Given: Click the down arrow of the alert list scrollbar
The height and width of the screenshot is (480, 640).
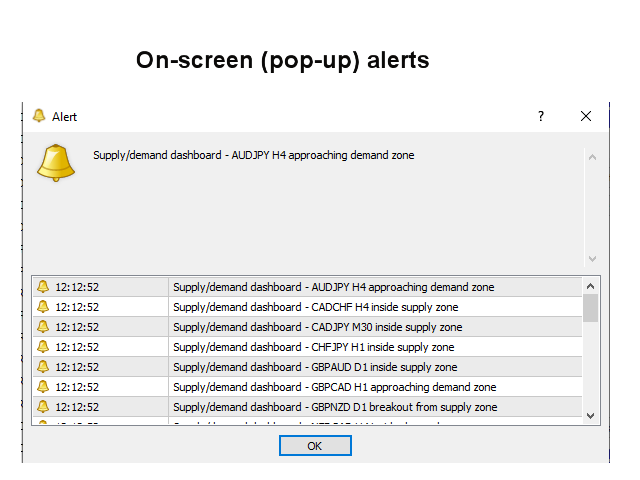Looking at the screenshot, I should coord(590,416).
